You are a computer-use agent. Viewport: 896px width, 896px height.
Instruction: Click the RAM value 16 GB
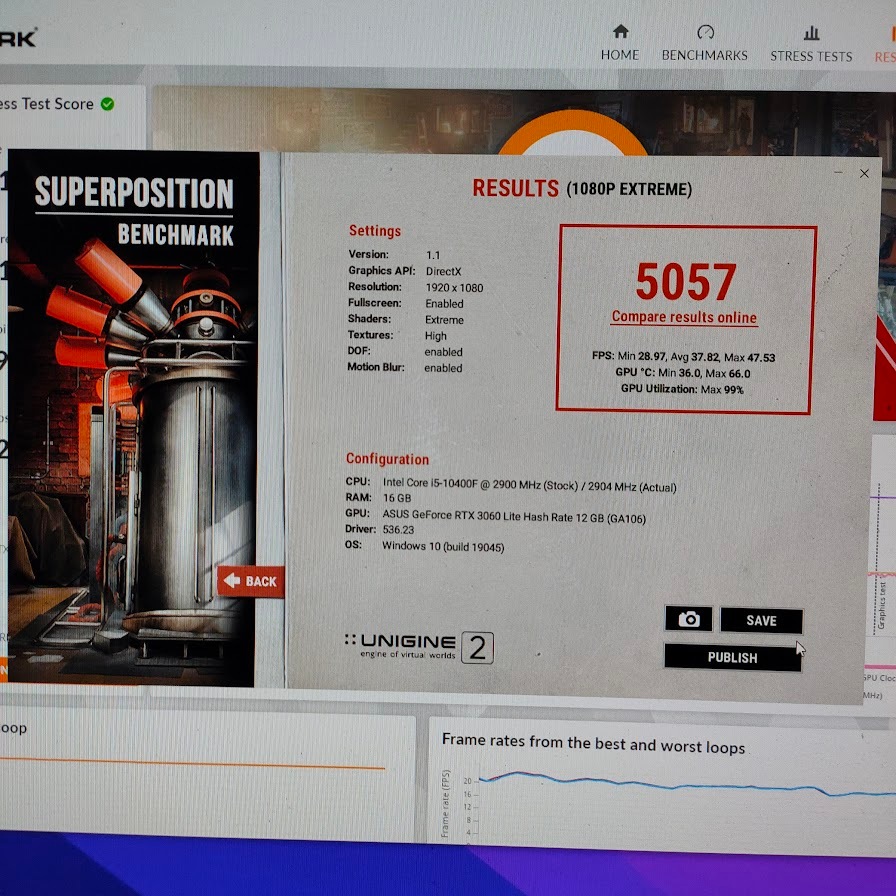tap(397, 498)
